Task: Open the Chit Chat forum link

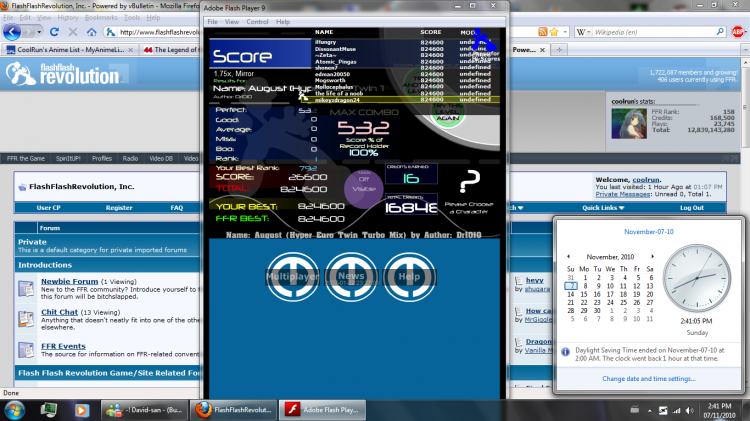Action: pyautogui.click(x=59, y=312)
